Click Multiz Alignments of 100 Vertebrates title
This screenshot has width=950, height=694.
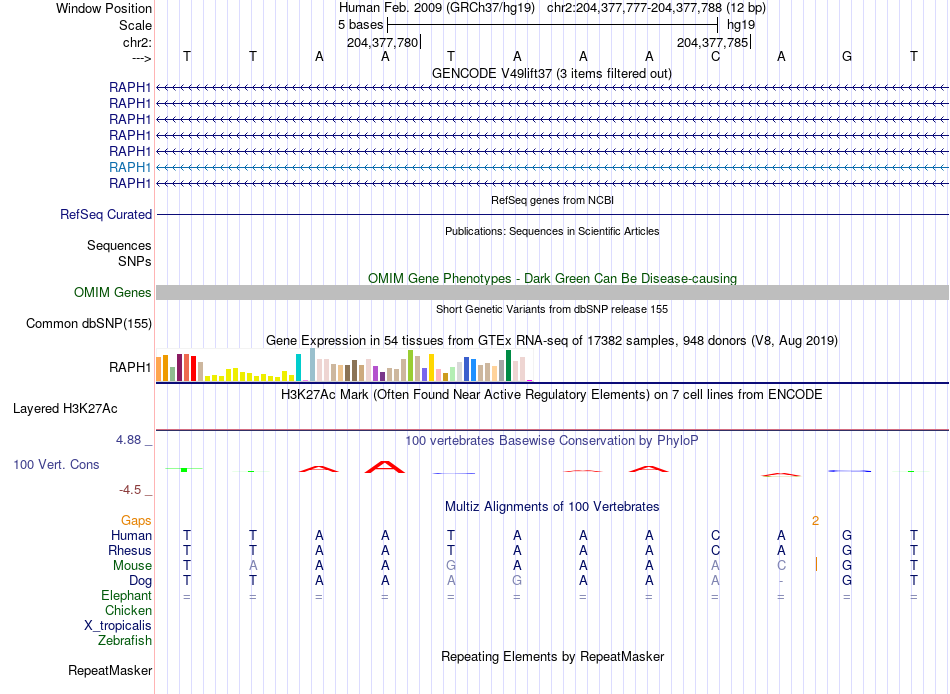point(552,507)
